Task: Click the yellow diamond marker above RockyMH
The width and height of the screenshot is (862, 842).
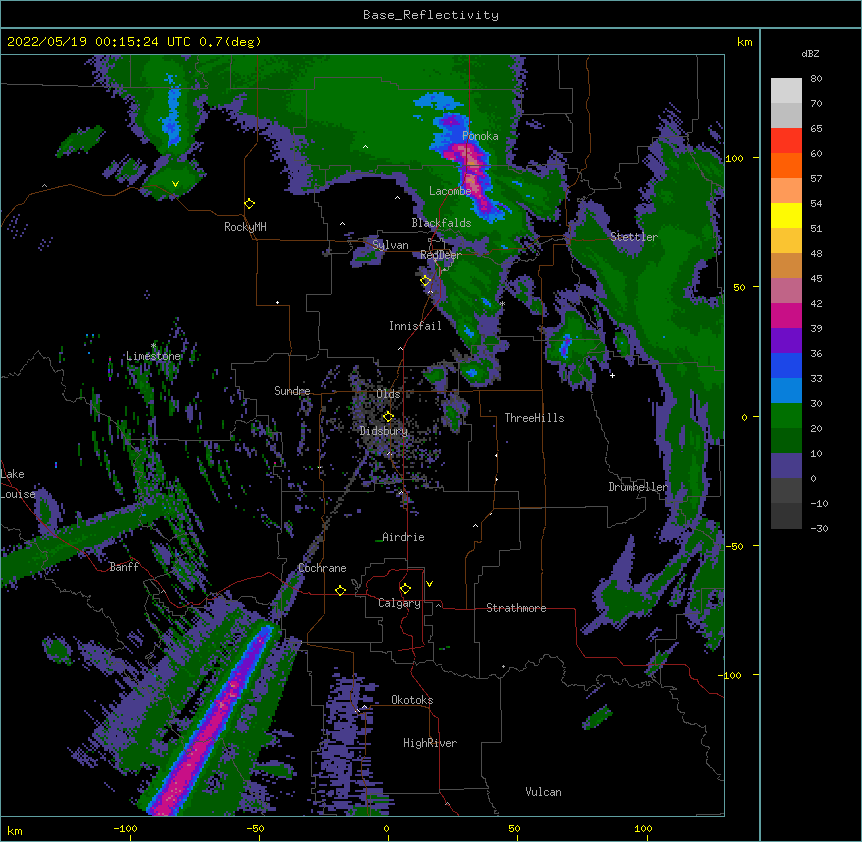Action: (250, 204)
